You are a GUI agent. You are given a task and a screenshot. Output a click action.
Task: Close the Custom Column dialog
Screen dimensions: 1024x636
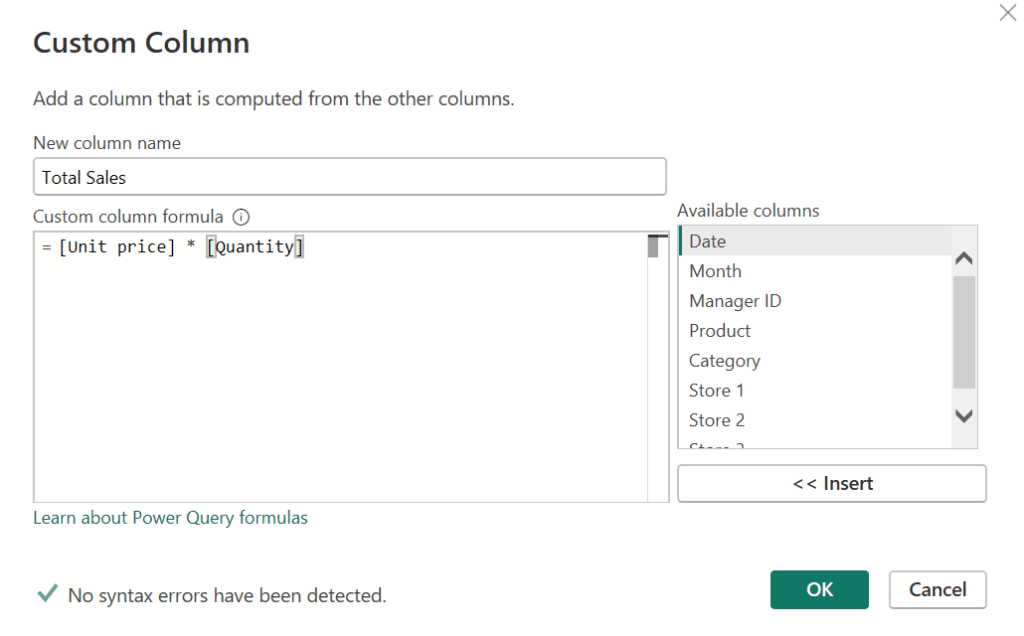[x=1007, y=13]
